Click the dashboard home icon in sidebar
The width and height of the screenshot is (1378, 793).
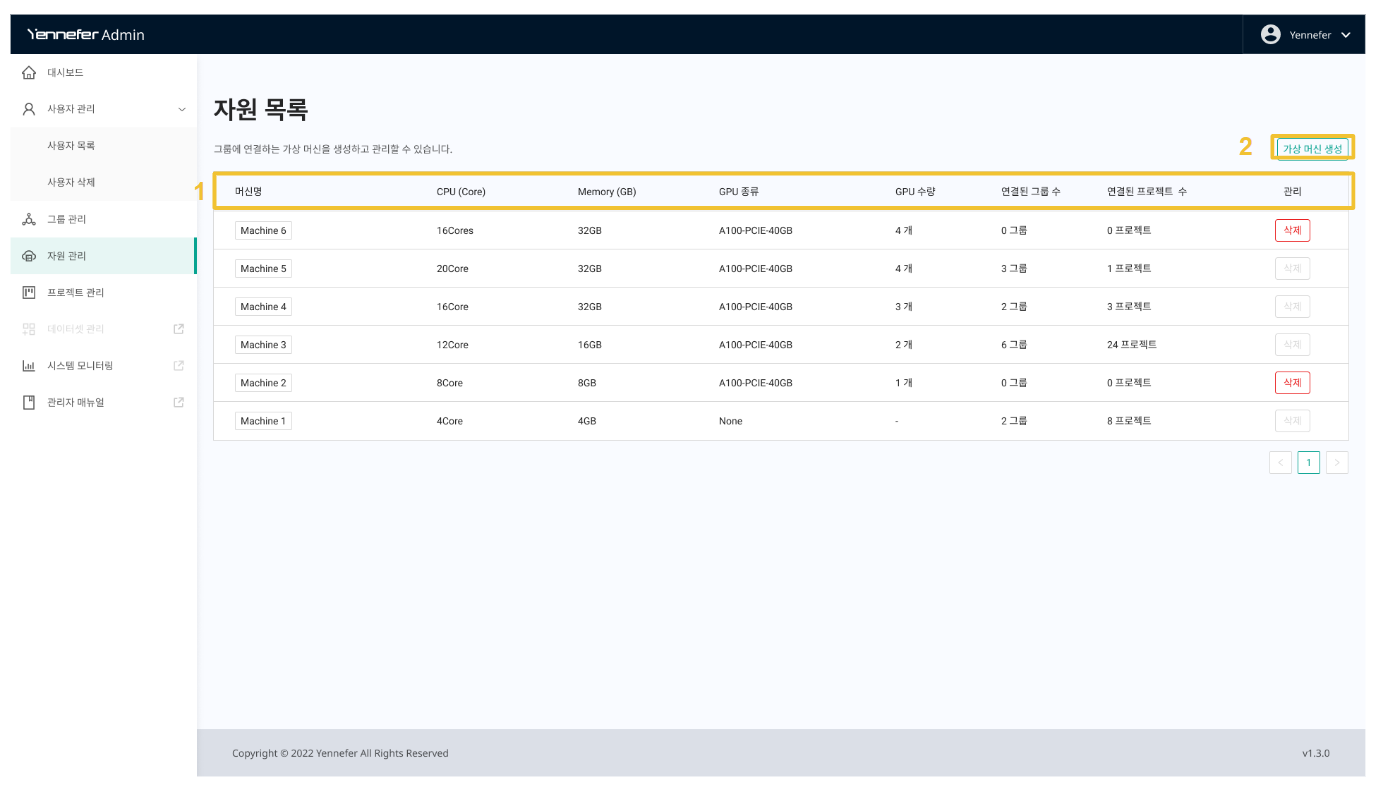29,73
